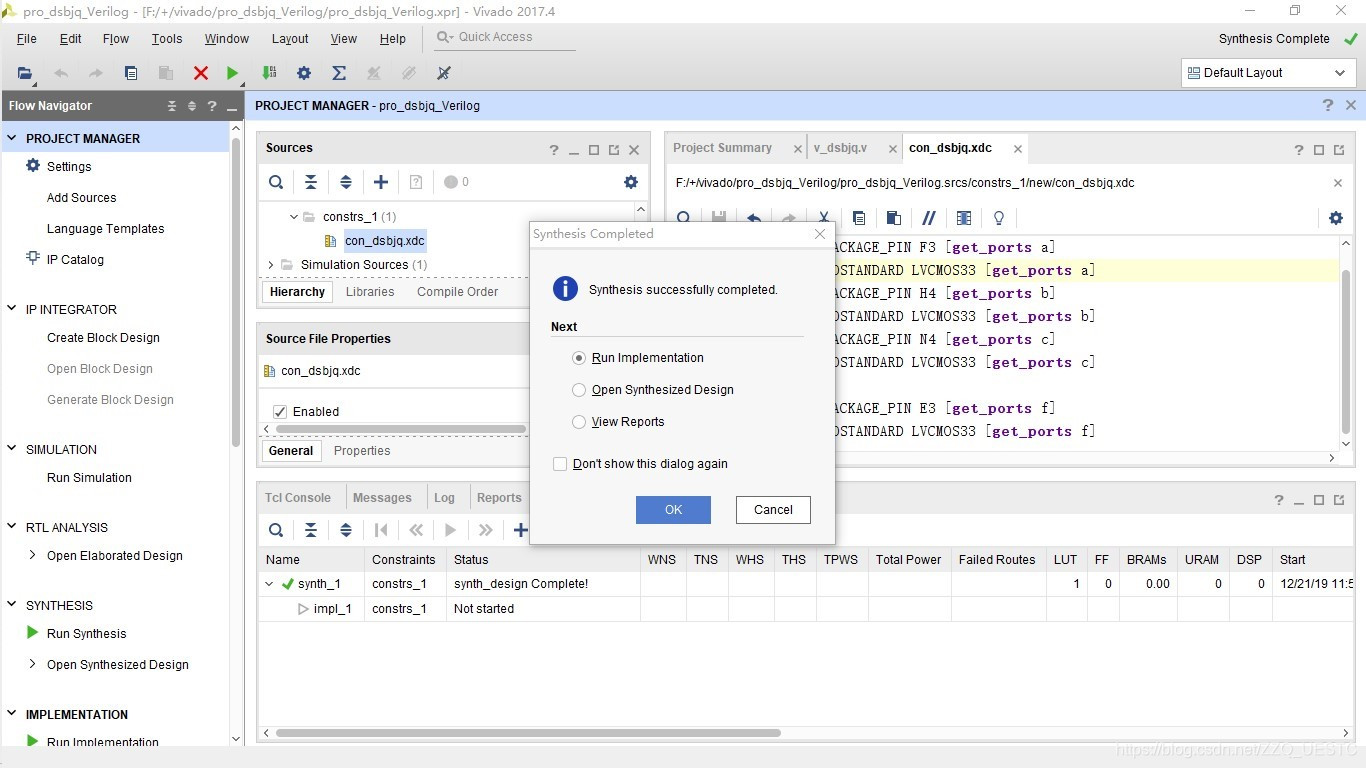Switch to Project Summary tab
This screenshot has width=1366, height=768.
pos(722,148)
